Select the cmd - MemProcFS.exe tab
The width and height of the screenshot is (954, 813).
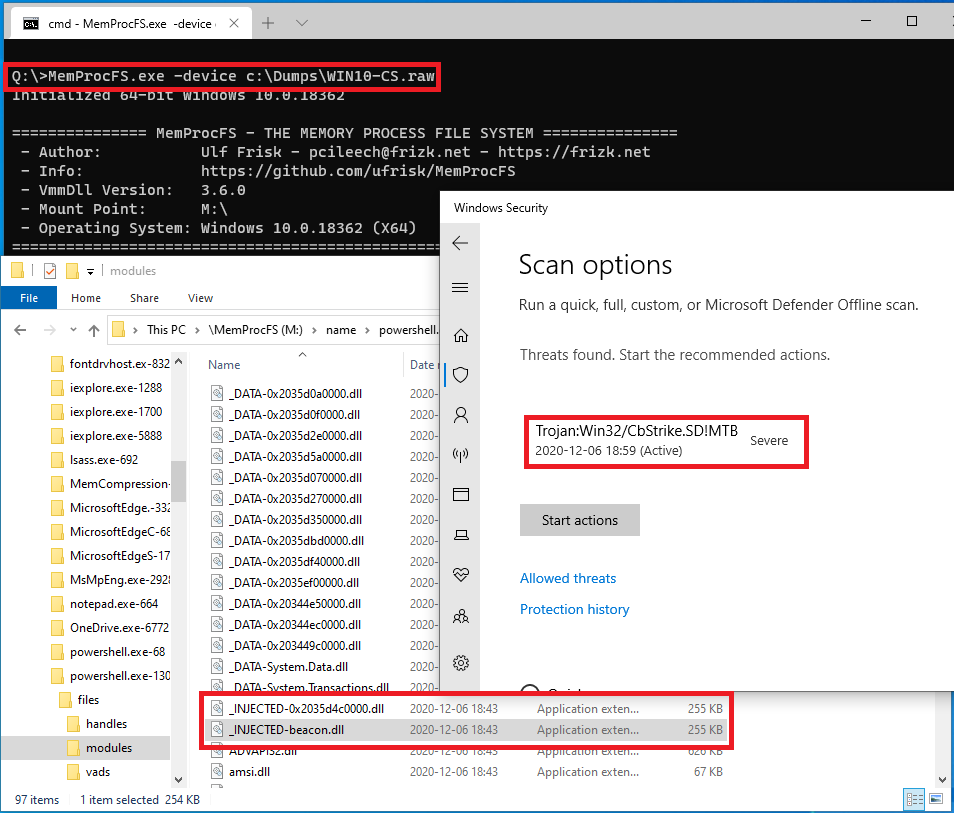130,24
